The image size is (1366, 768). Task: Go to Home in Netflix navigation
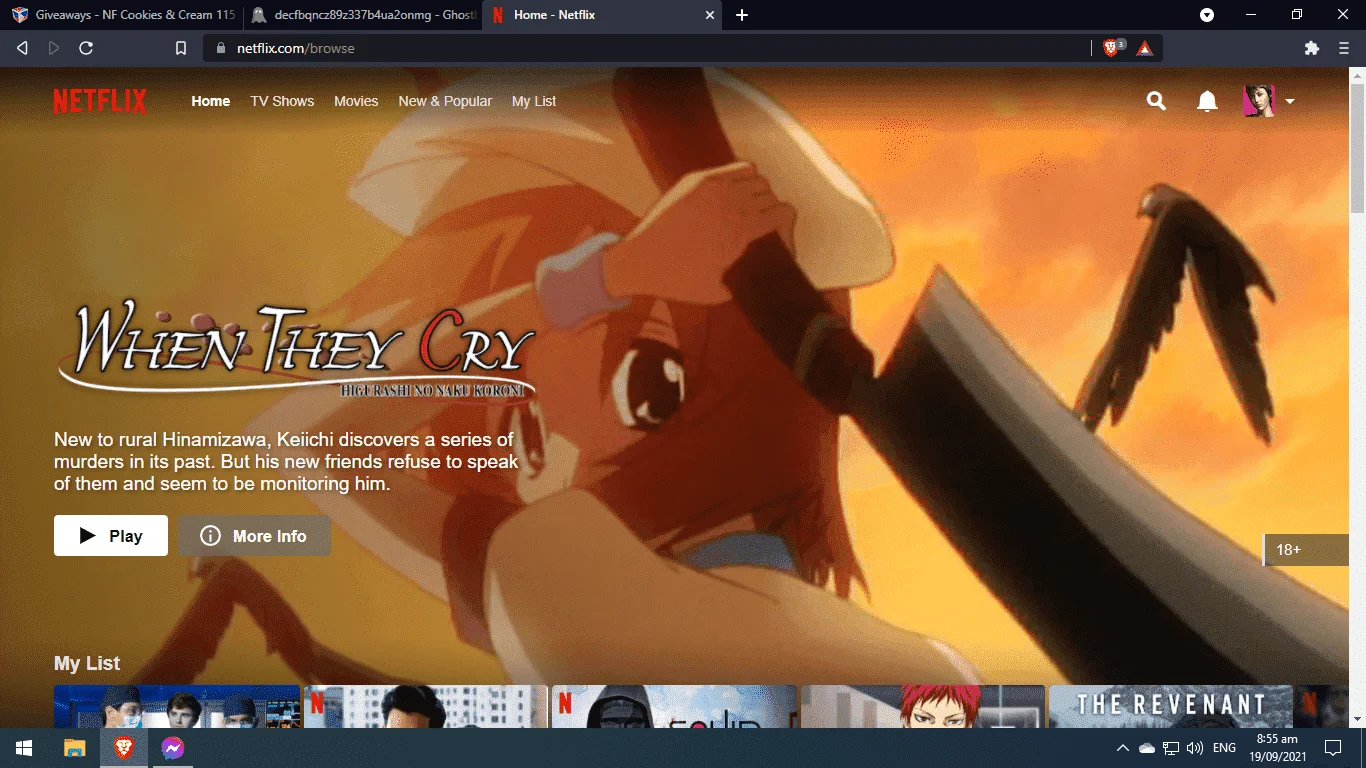coord(211,101)
